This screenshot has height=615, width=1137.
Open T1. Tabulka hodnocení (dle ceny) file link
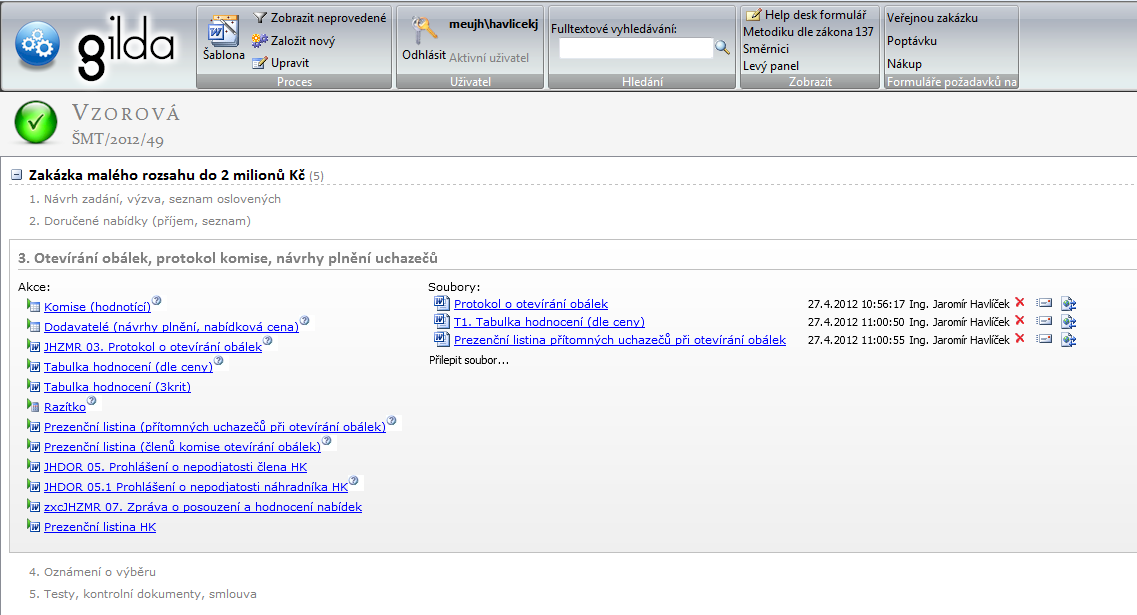coord(549,322)
